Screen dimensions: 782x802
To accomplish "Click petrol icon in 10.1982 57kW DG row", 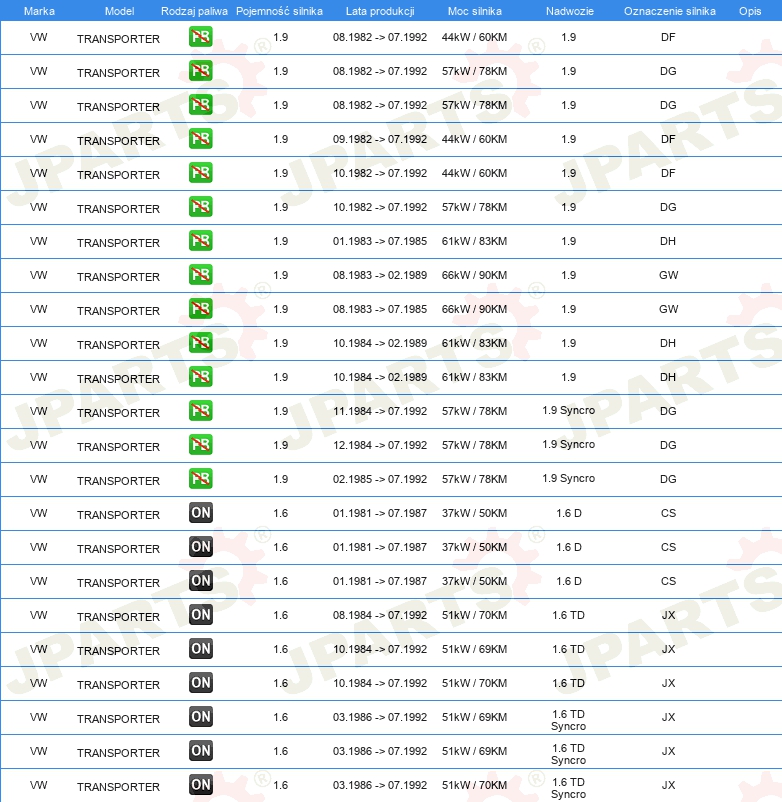I will coord(200,207).
